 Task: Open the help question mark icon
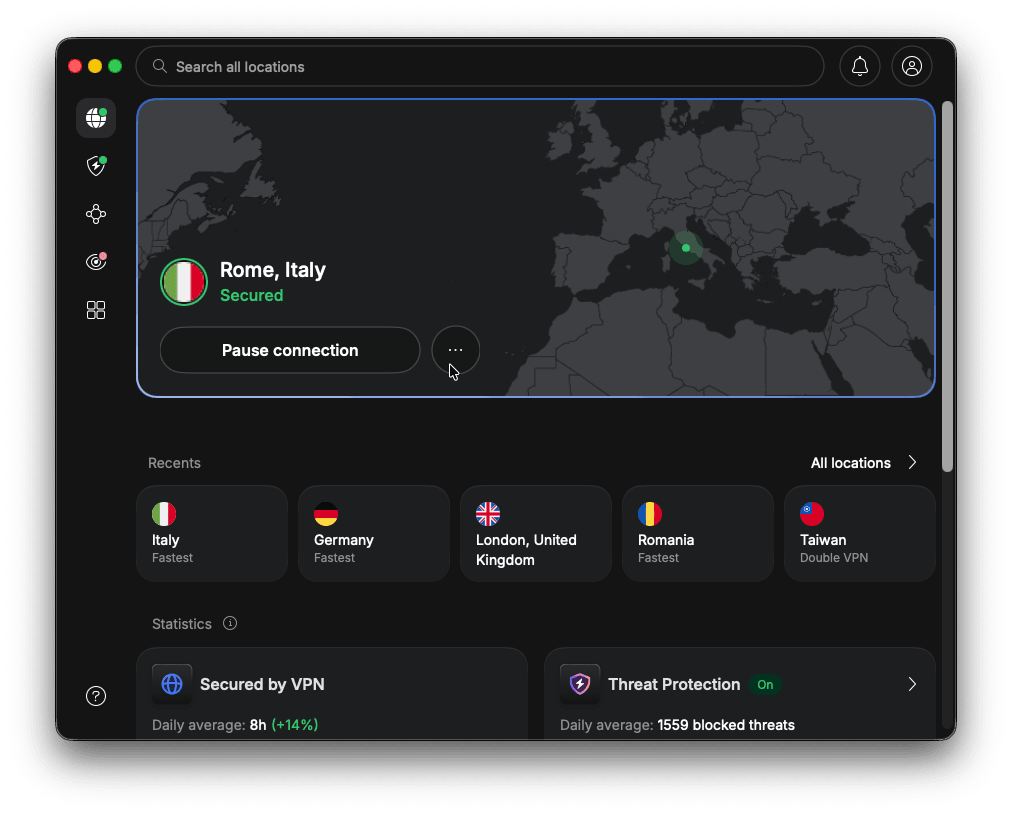pyautogui.click(x=96, y=696)
